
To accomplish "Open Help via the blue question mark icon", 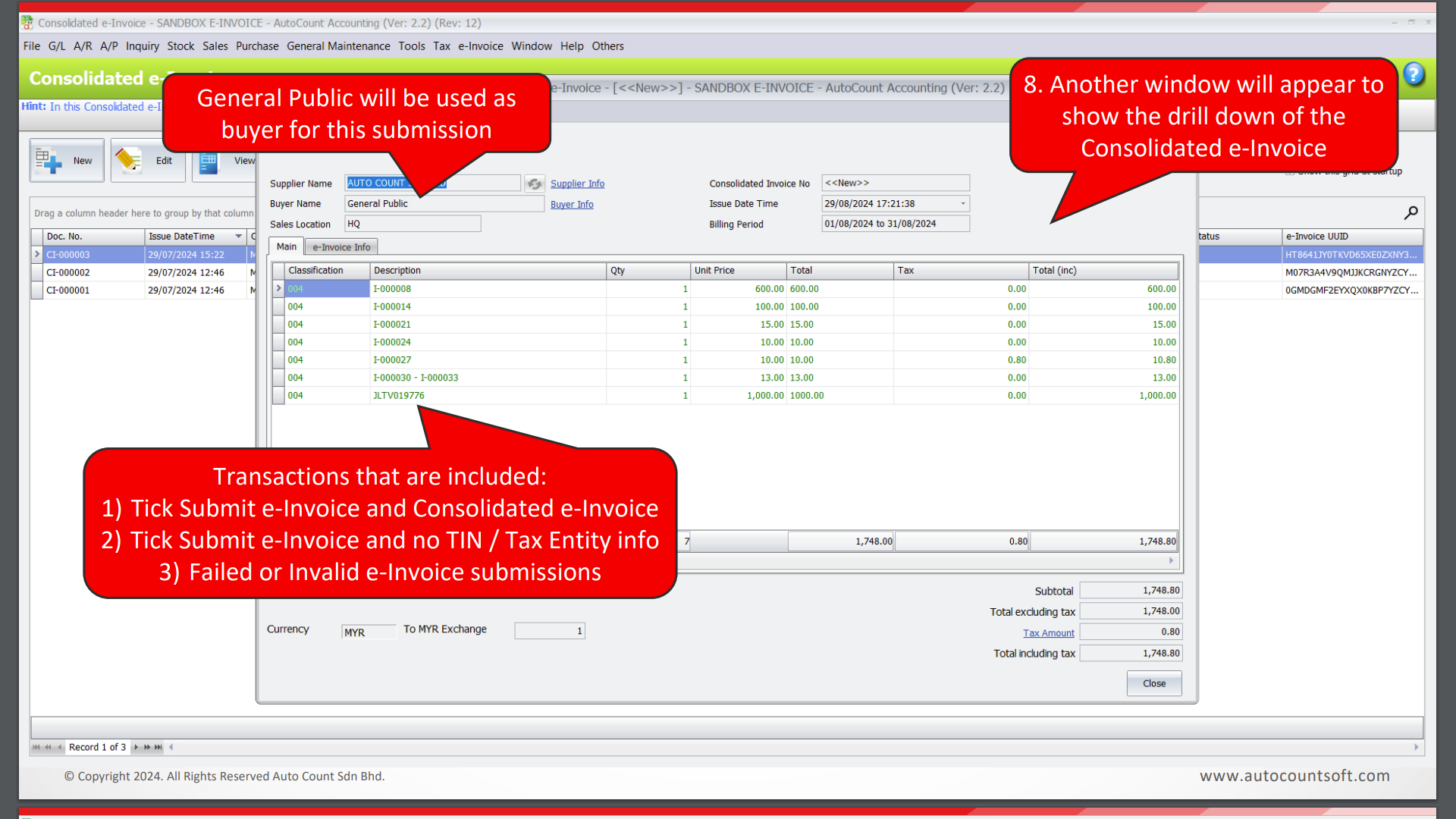I will pos(1414,74).
